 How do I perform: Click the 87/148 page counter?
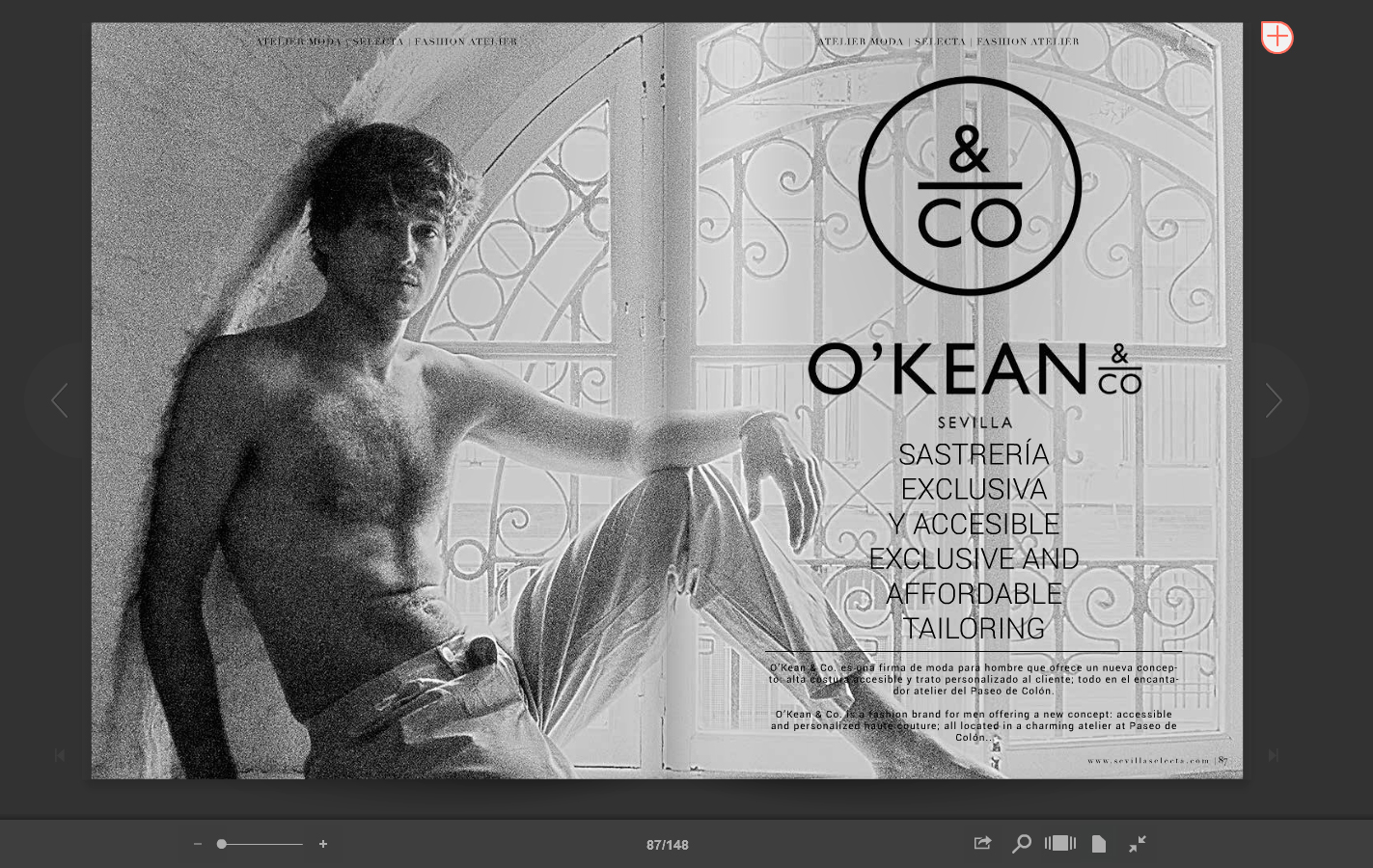pyautogui.click(x=668, y=845)
